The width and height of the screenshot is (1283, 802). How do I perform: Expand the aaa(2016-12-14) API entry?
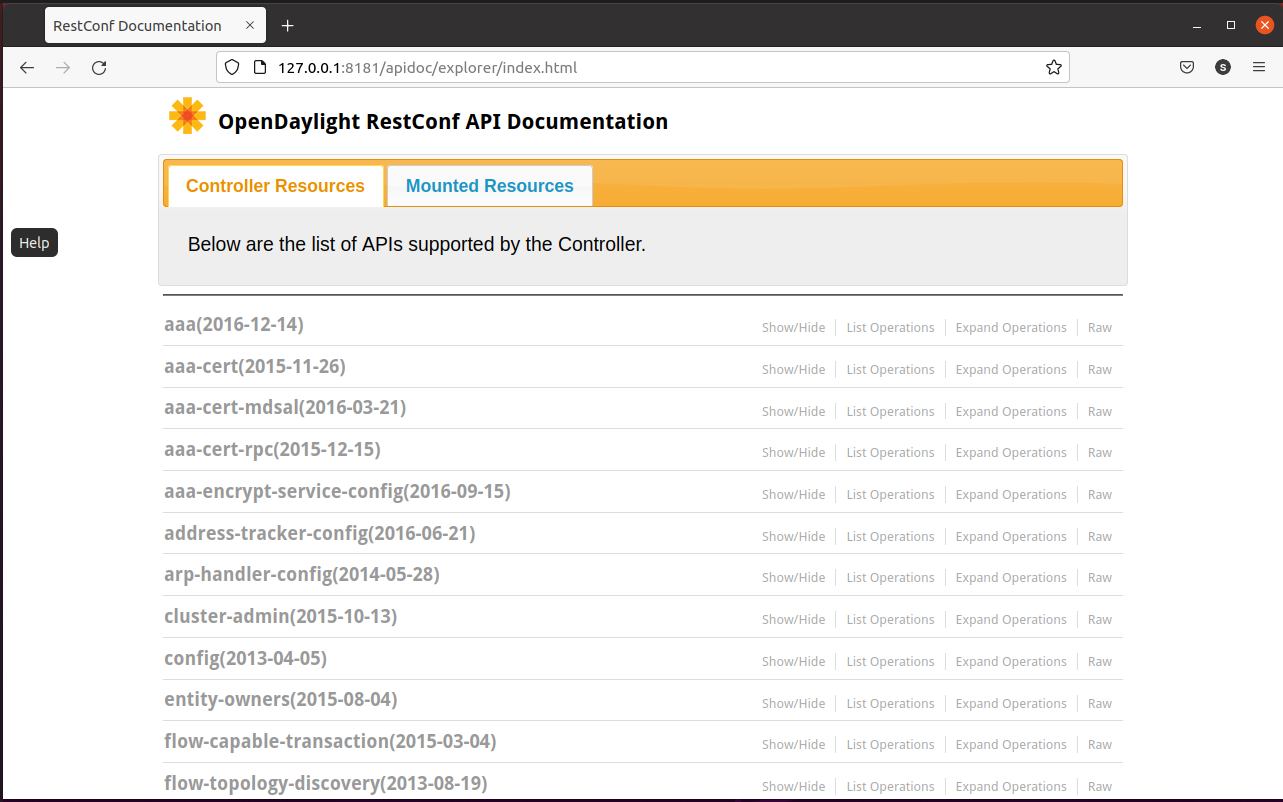pyautogui.click(x=234, y=325)
